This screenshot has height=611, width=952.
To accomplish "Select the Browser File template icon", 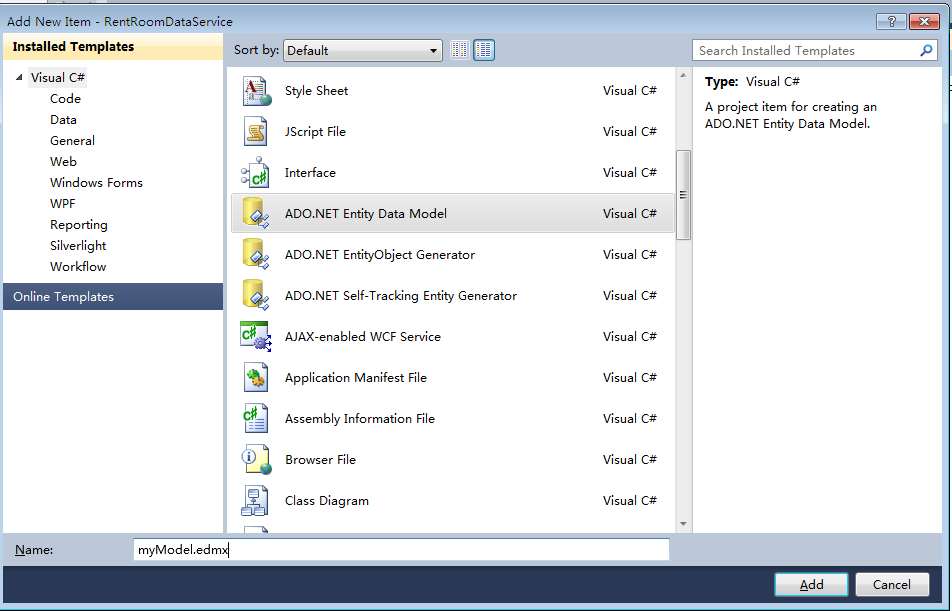I will 256,460.
